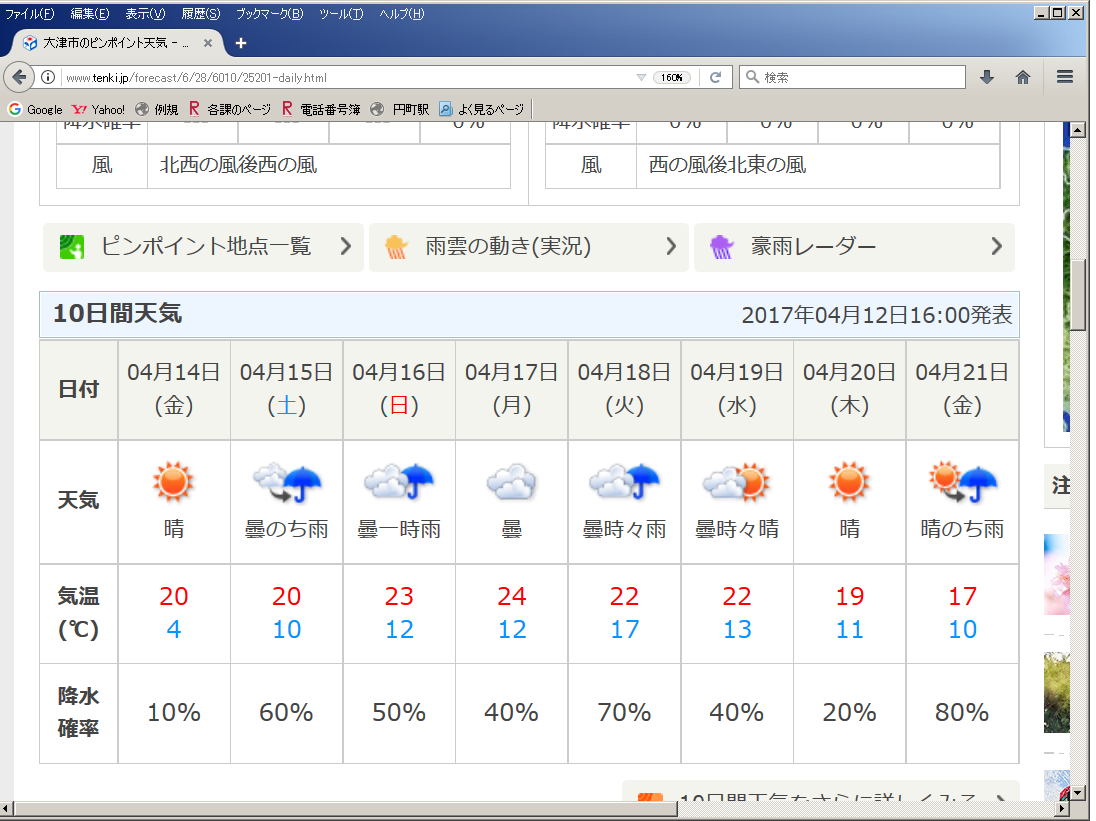
Task: Click the 北西の風後西の風 wind text
Action: pos(238,165)
